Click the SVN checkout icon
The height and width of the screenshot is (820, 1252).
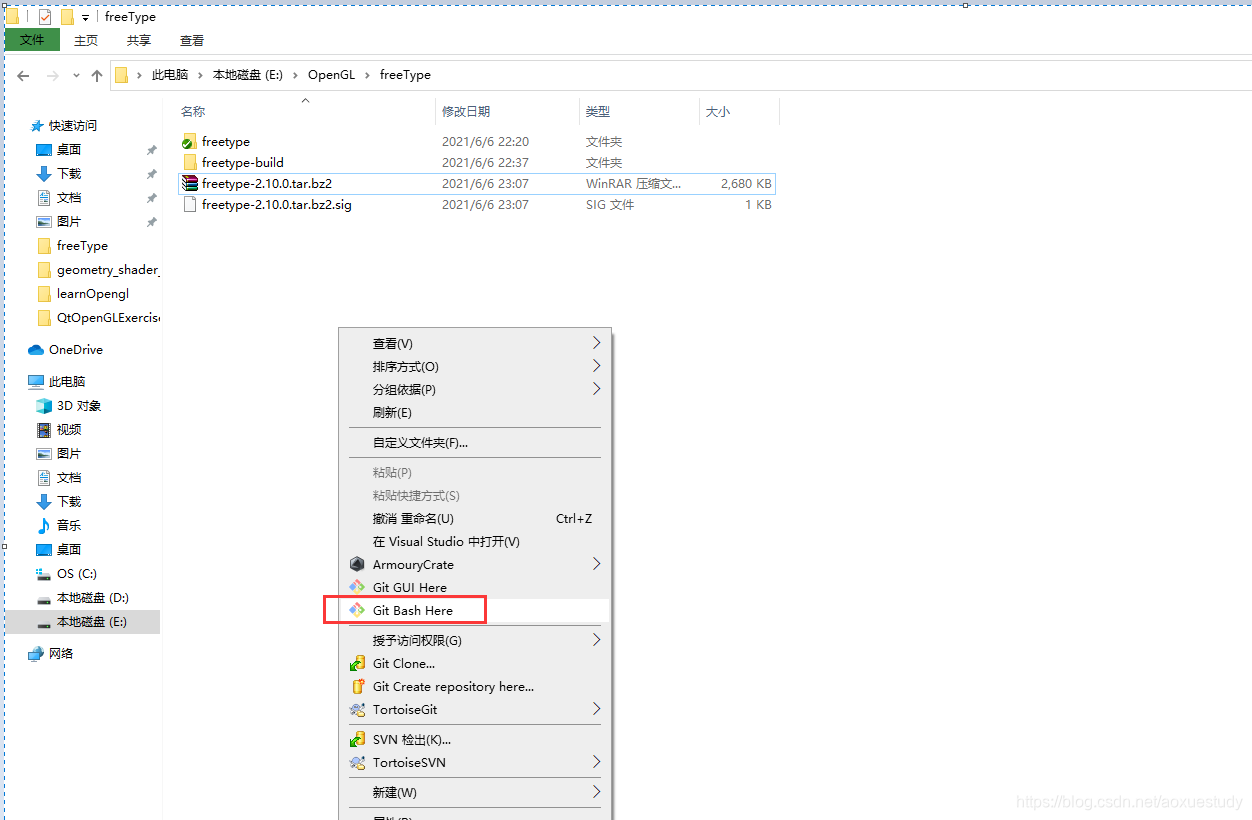357,739
